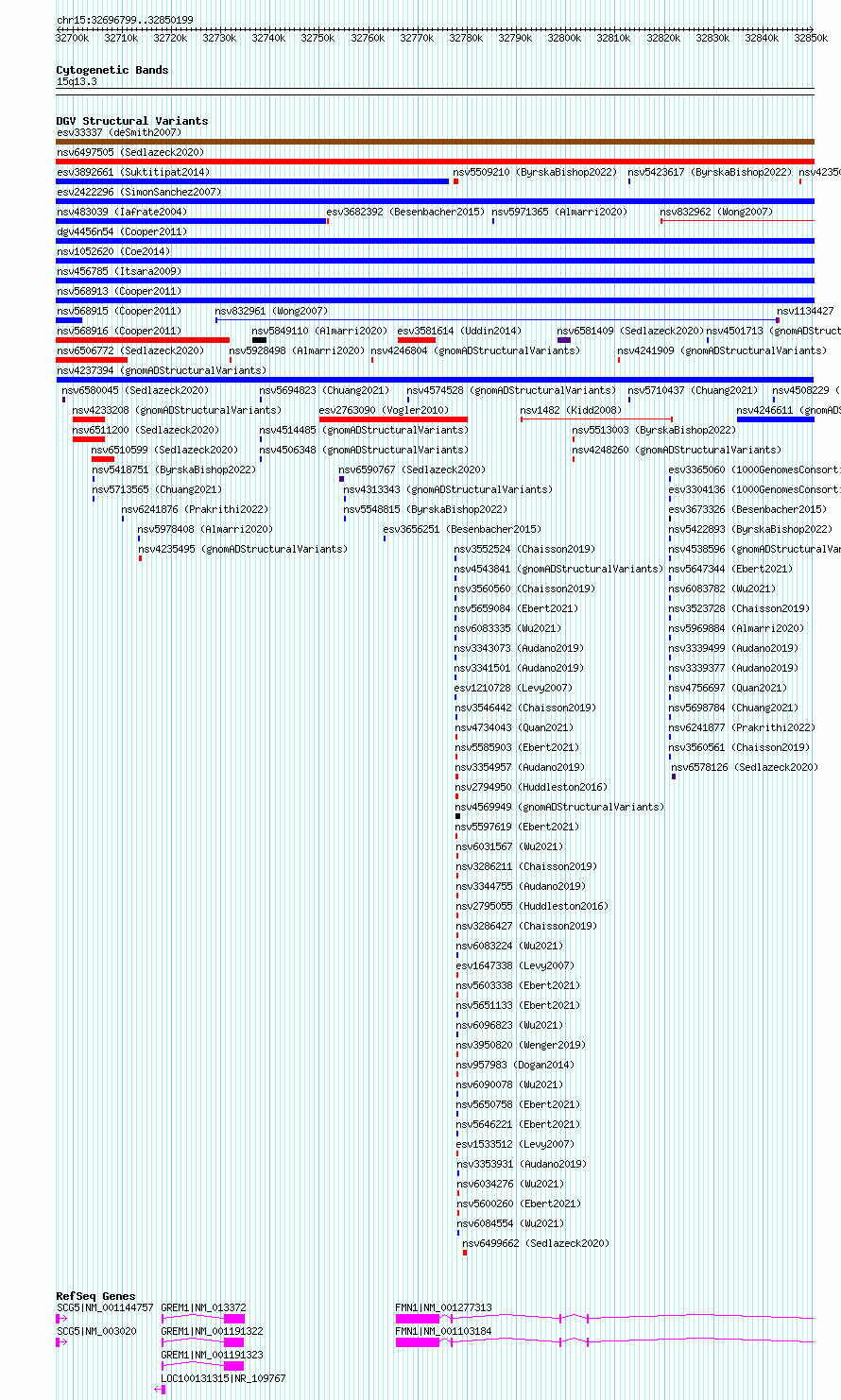Select black bar under nsv5849110 (Almarri2020)
Image resolution: width=841 pixels, height=1400 pixels.
259,340
